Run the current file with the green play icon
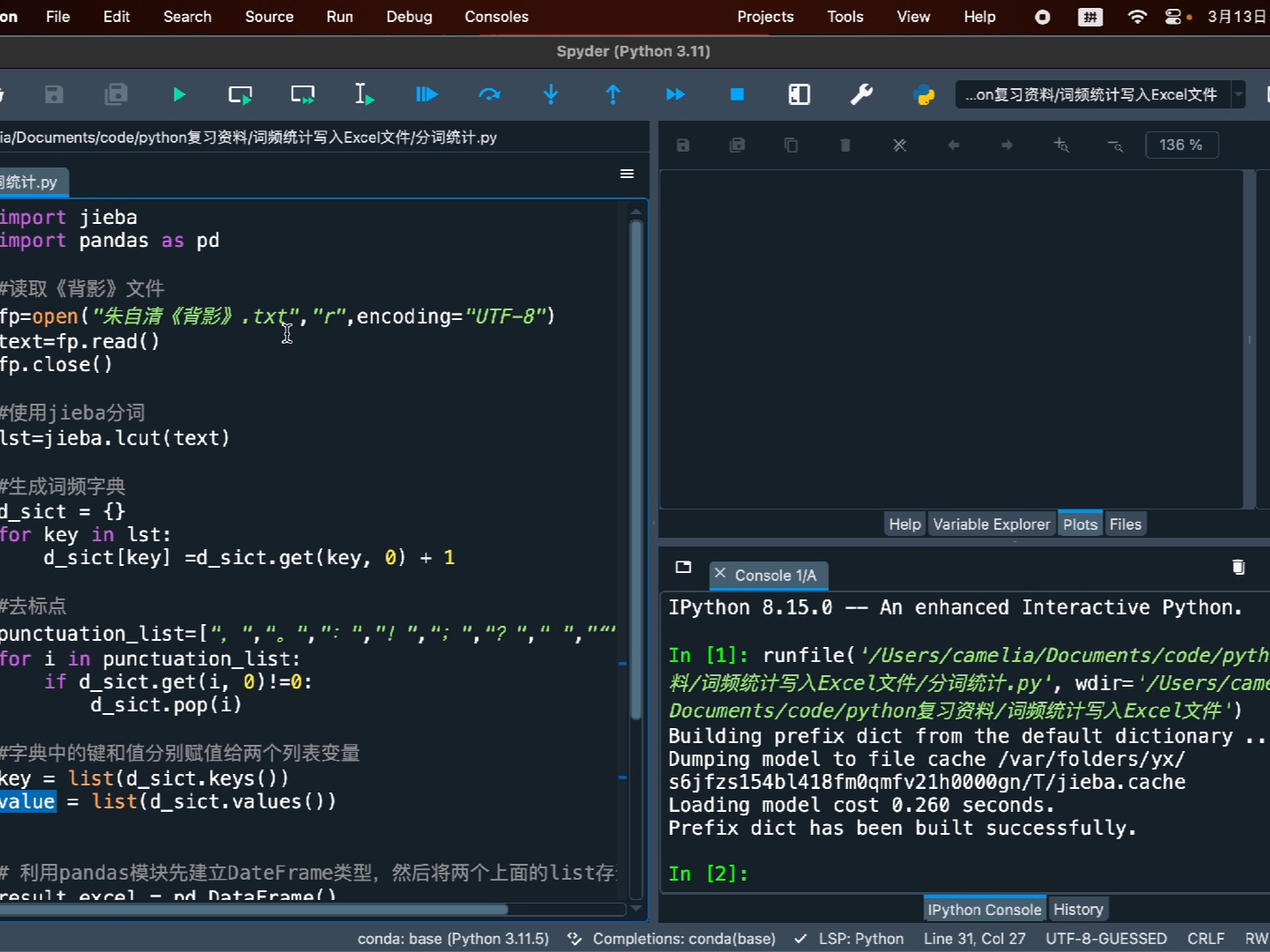 (179, 94)
